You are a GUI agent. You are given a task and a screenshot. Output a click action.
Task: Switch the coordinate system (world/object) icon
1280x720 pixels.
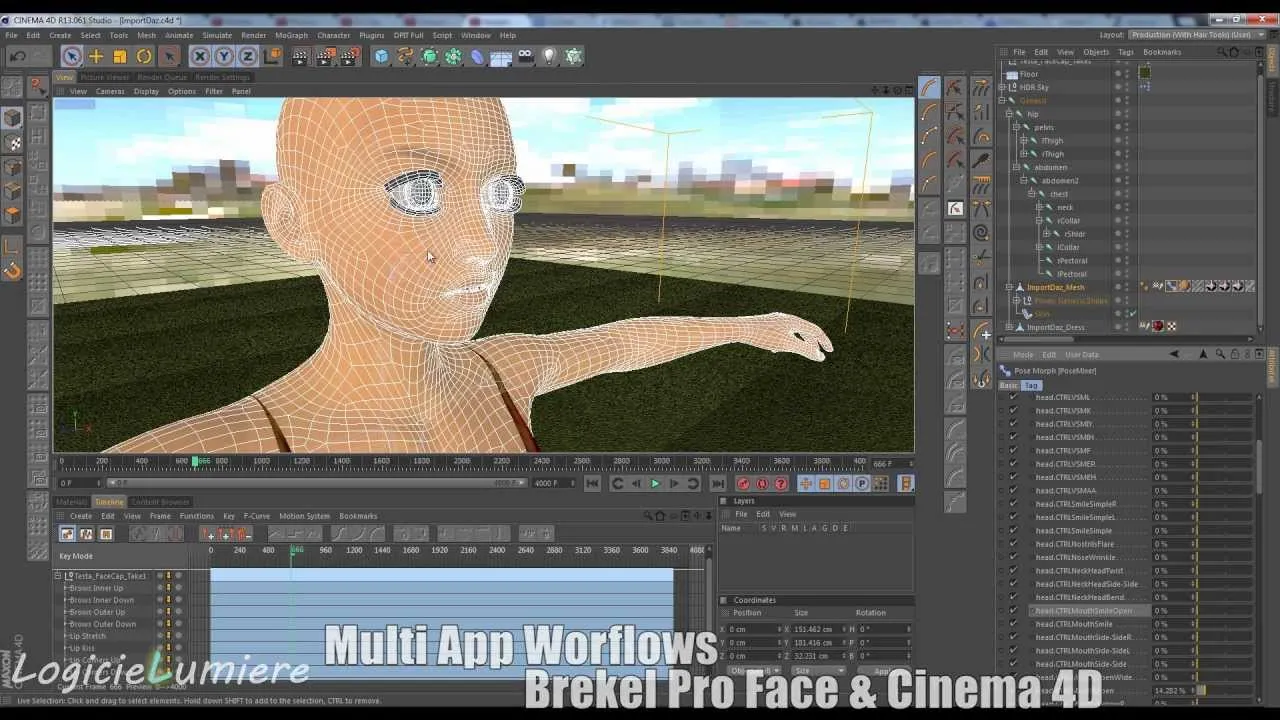272,57
